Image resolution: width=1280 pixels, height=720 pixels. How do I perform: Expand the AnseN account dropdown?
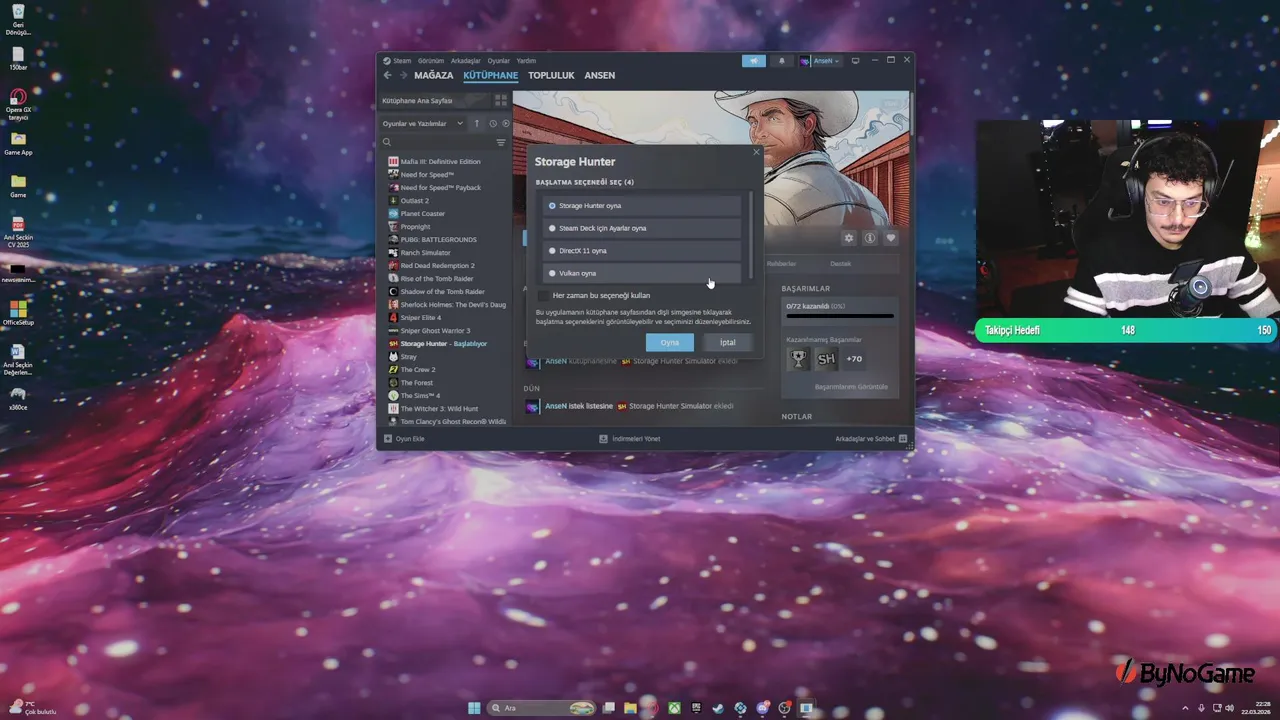pos(821,61)
